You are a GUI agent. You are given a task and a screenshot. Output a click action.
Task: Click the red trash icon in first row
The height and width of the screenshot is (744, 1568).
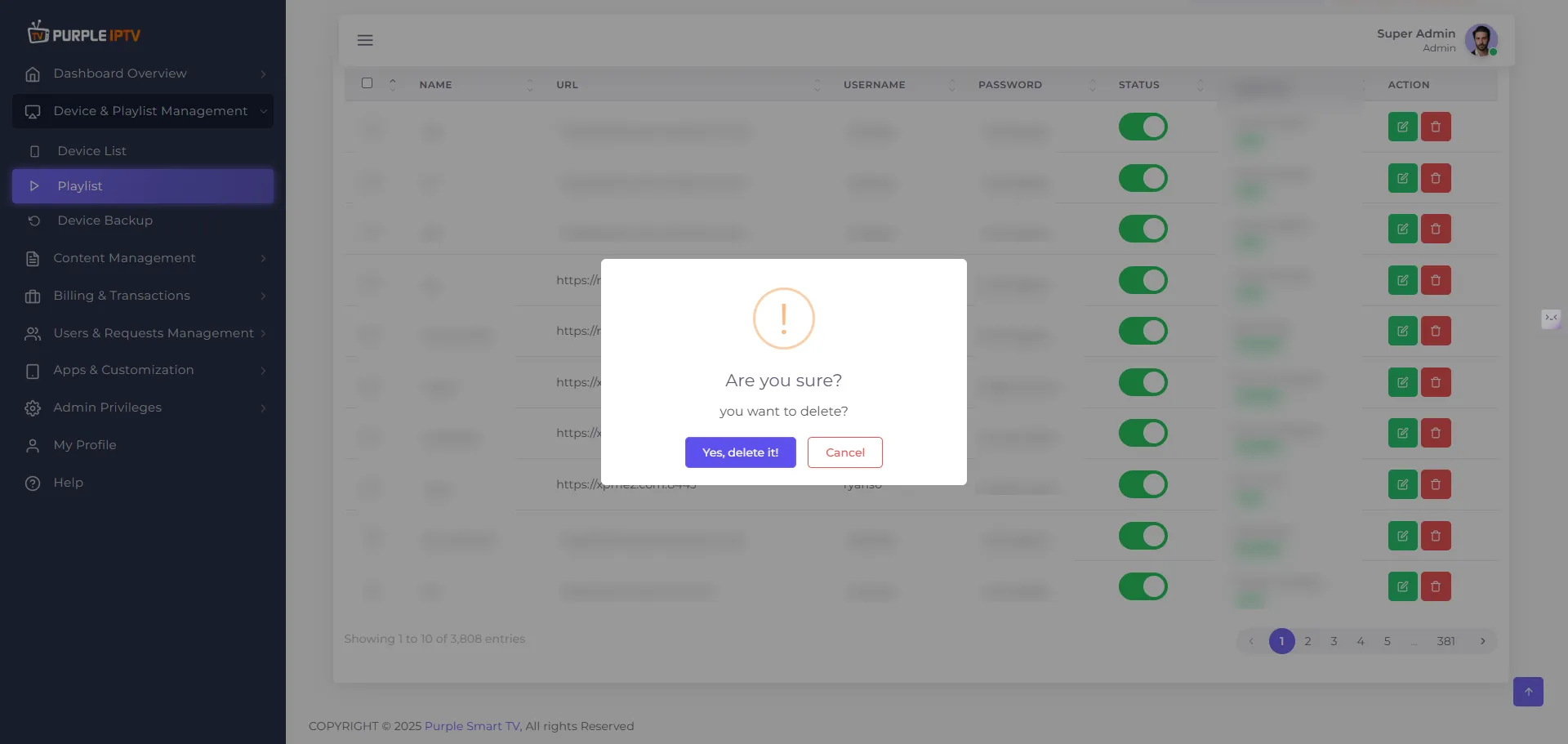(1436, 127)
